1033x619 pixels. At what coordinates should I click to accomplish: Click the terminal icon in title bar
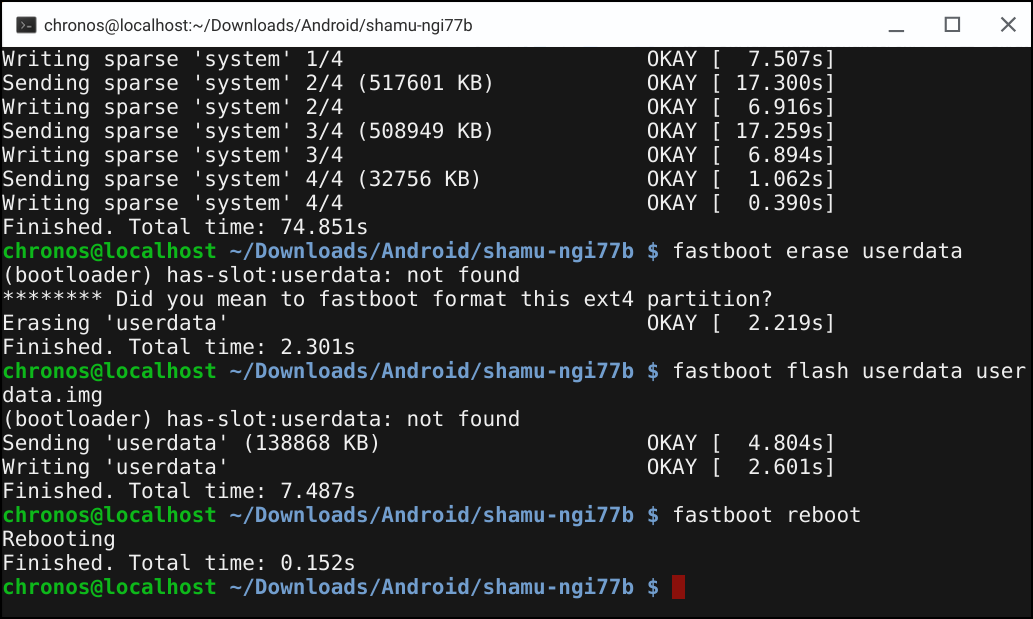[26, 25]
